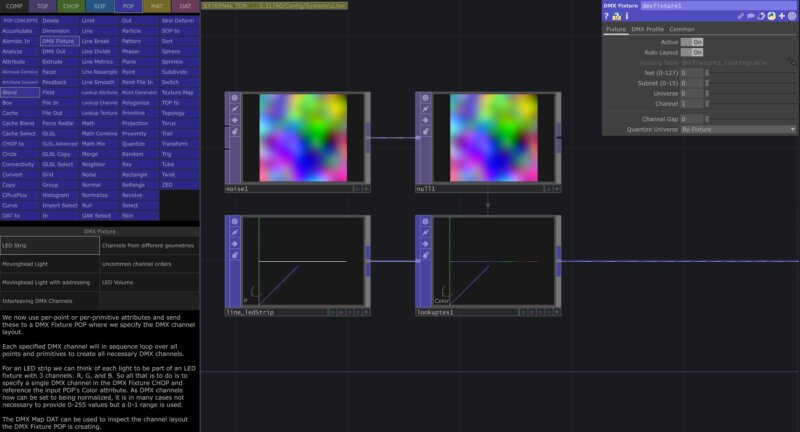
Task: Select the CHOP operator family tab
Action: pos(71,6)
